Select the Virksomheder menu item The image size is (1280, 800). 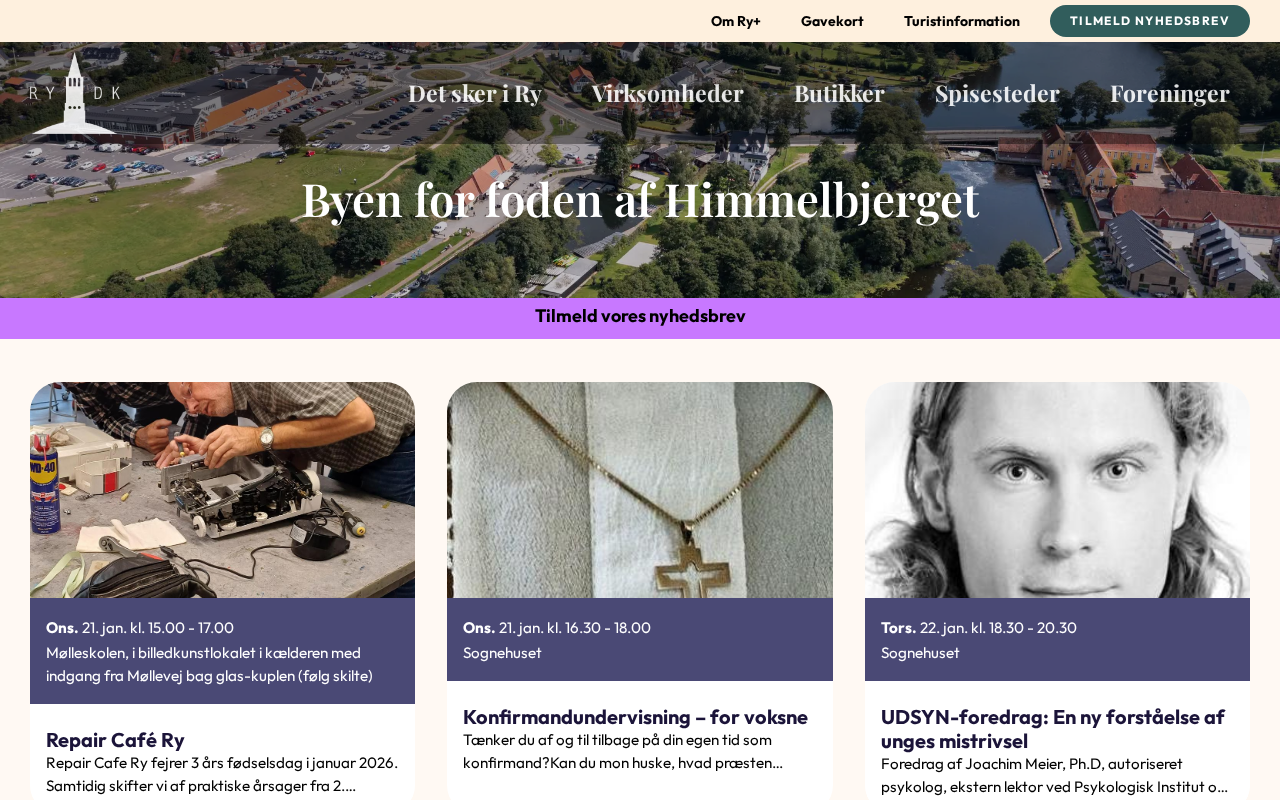click(668, 93)
